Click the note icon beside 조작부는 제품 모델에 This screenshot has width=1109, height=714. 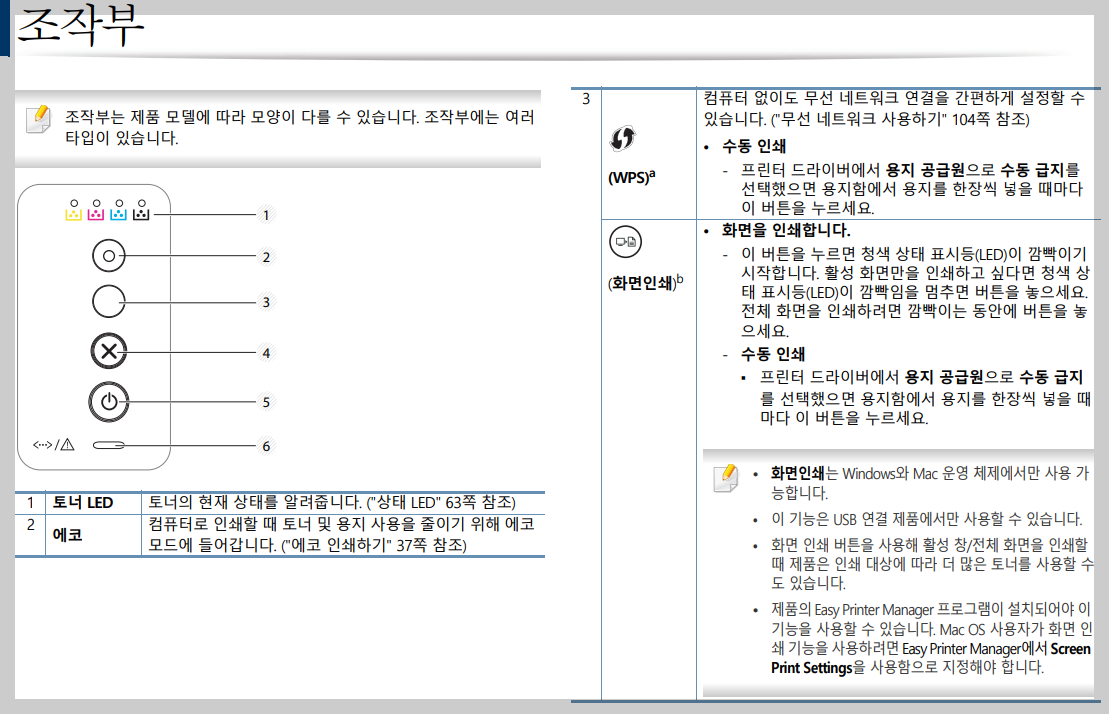[x=38, y=119]
